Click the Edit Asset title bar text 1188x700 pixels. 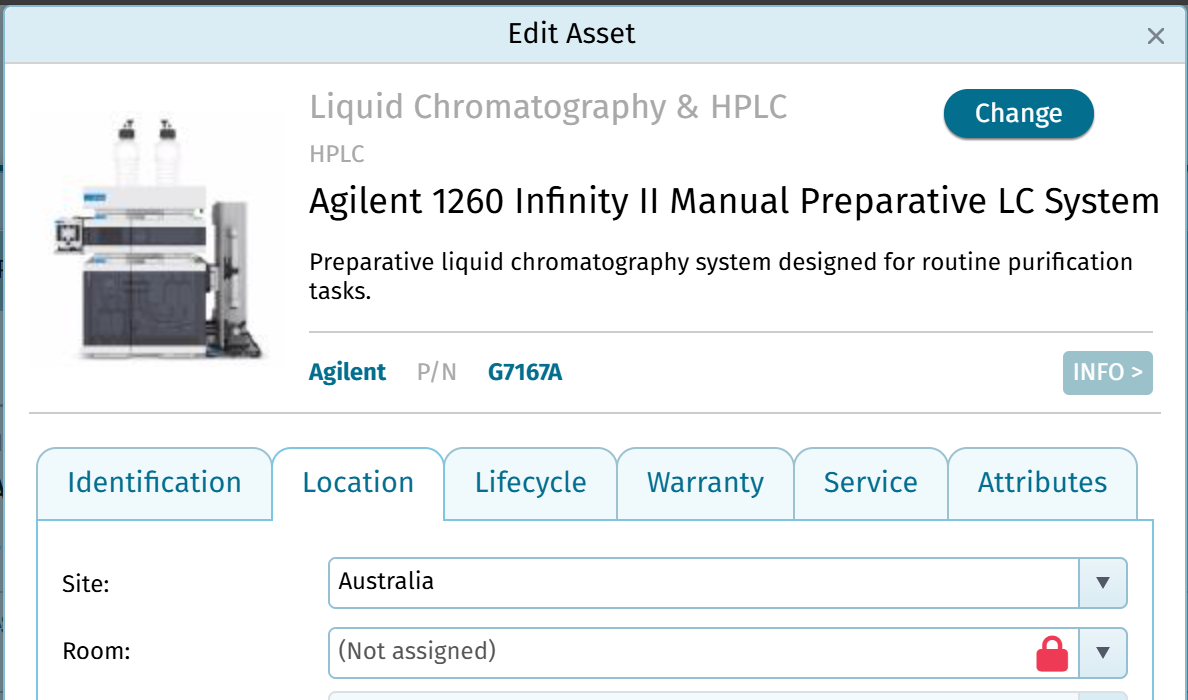(571, 33)
